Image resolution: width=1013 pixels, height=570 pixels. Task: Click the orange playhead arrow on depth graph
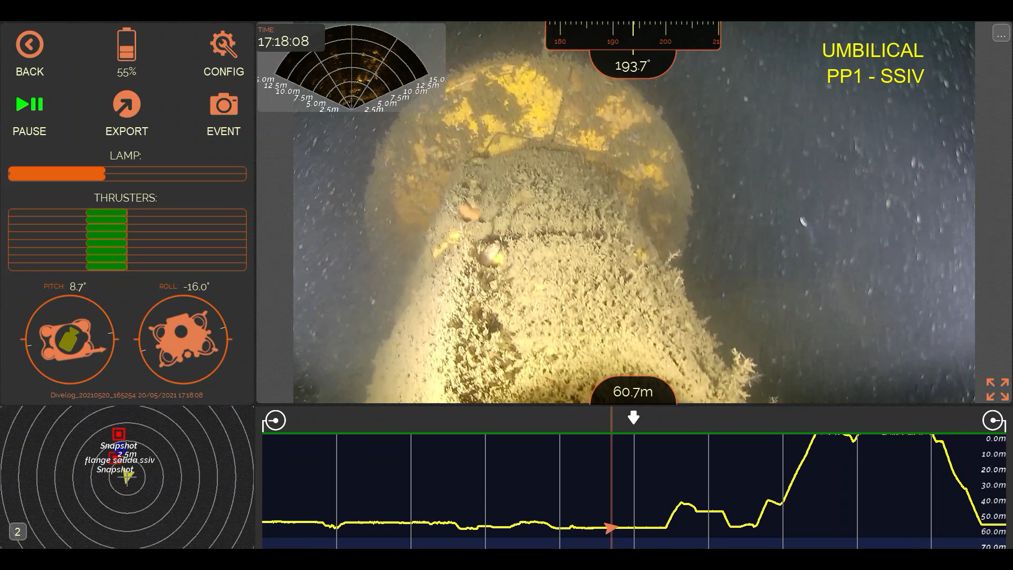[x=611, y=528]
